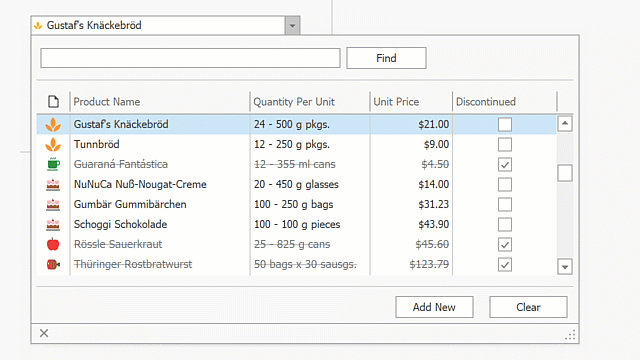640x360 pixels.
Task: Click the green cup icon for Guaraná Fantástica
Action: coord(53,164)
